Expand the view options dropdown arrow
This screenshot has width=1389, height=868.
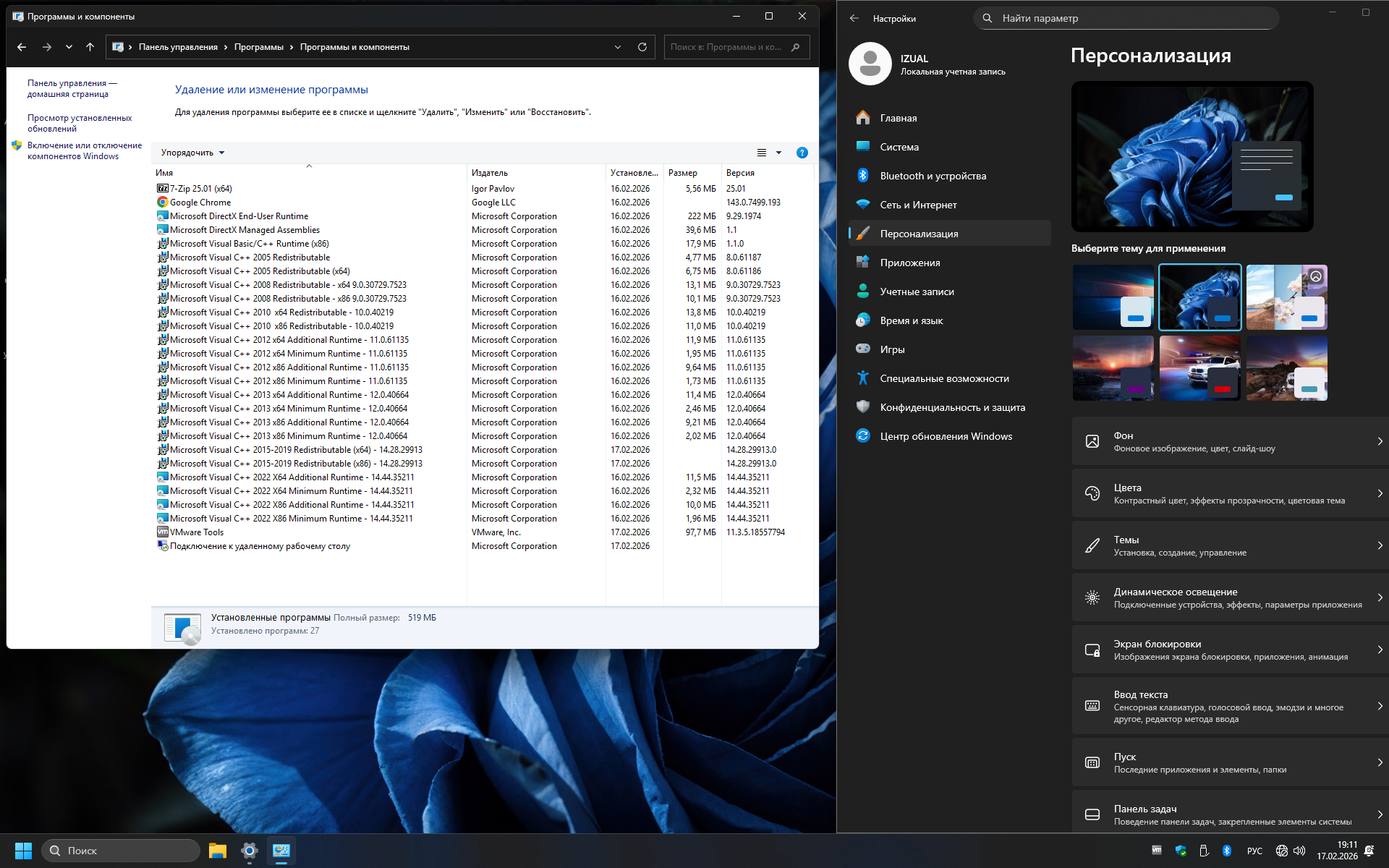coord(779,153)
